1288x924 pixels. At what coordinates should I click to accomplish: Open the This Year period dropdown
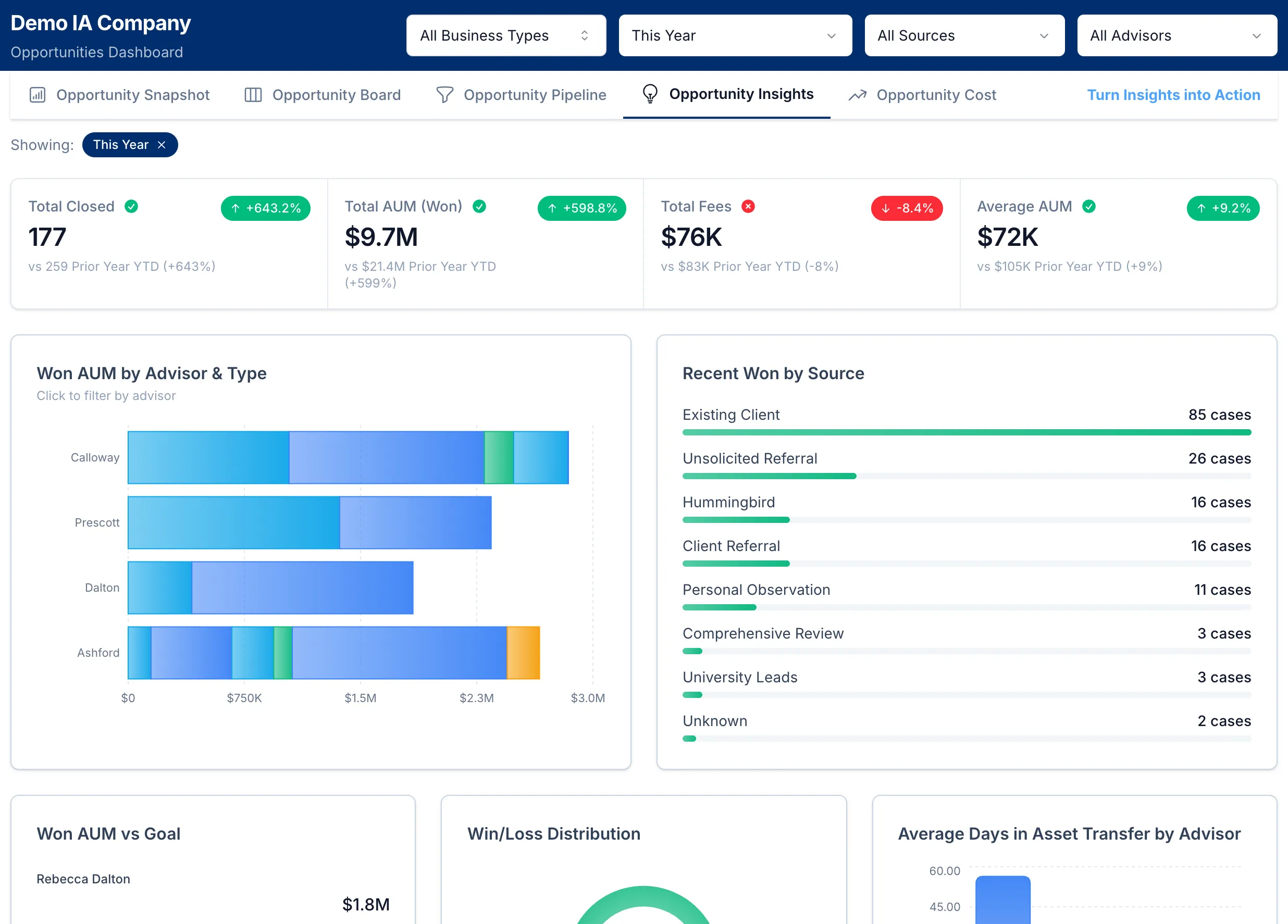point(735,35)
